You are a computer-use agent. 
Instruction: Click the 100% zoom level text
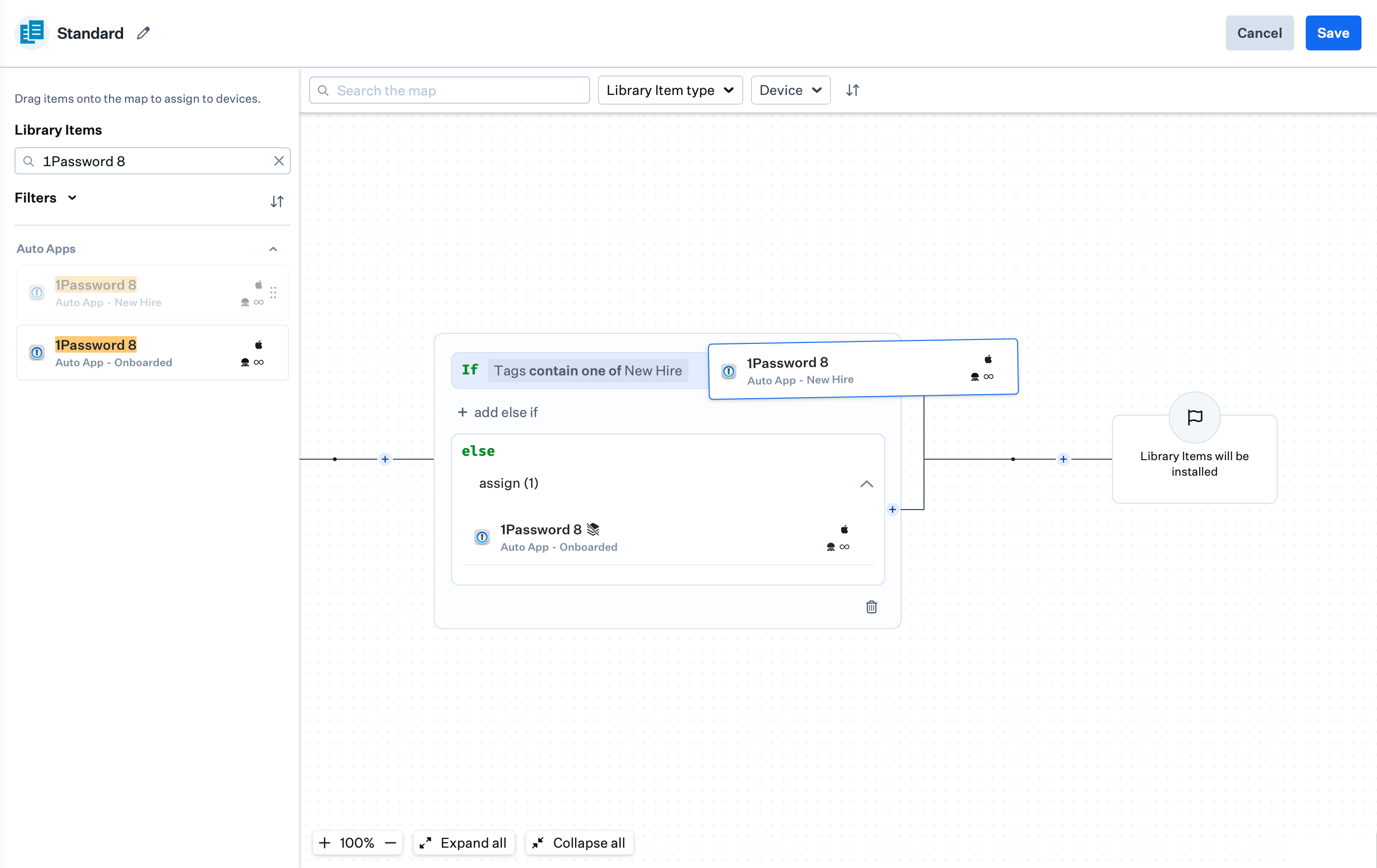click(x=356, y=842)
